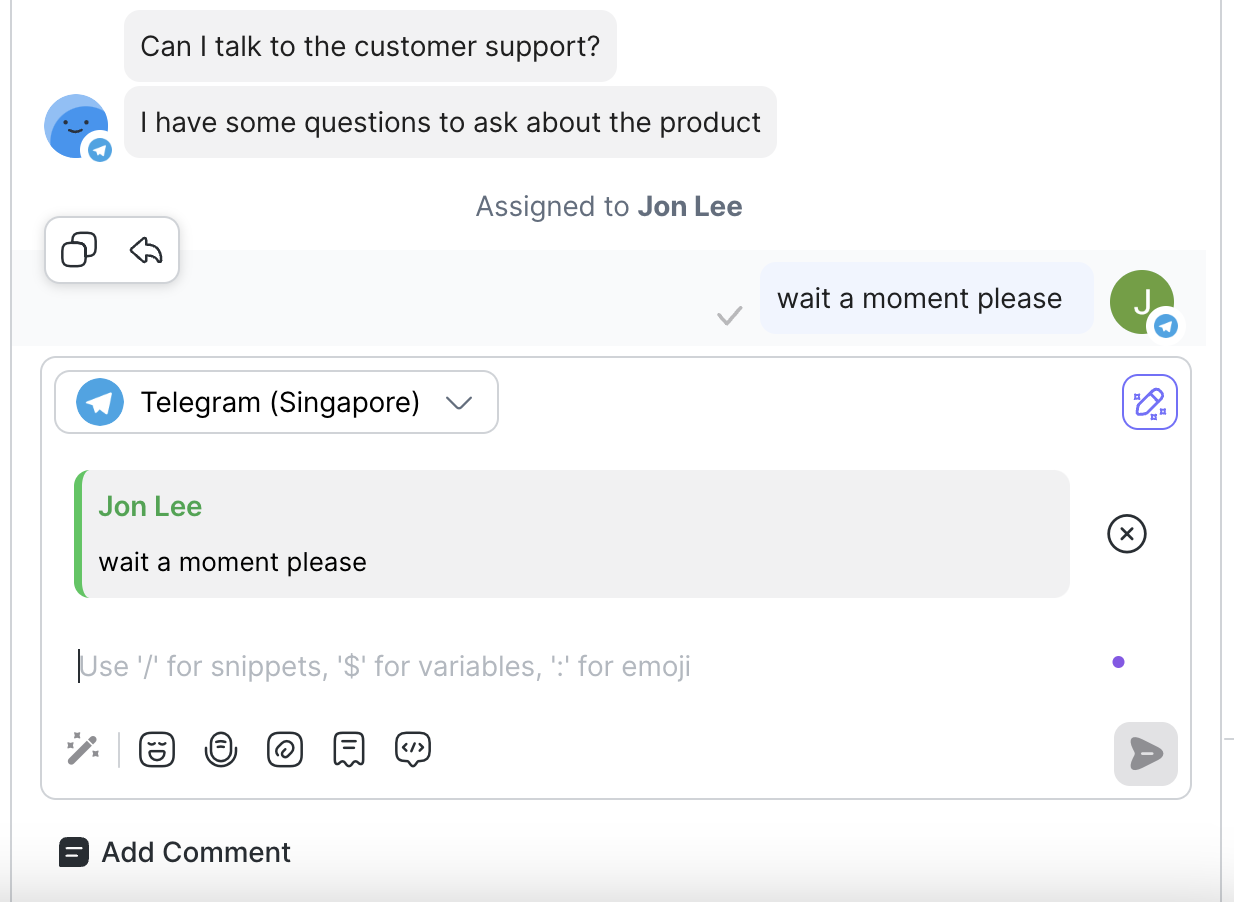The width and height of the screenshot is (1234, 902).
Task: Open the AI assist pencil icon
Action: click(x=1149, y=402)
